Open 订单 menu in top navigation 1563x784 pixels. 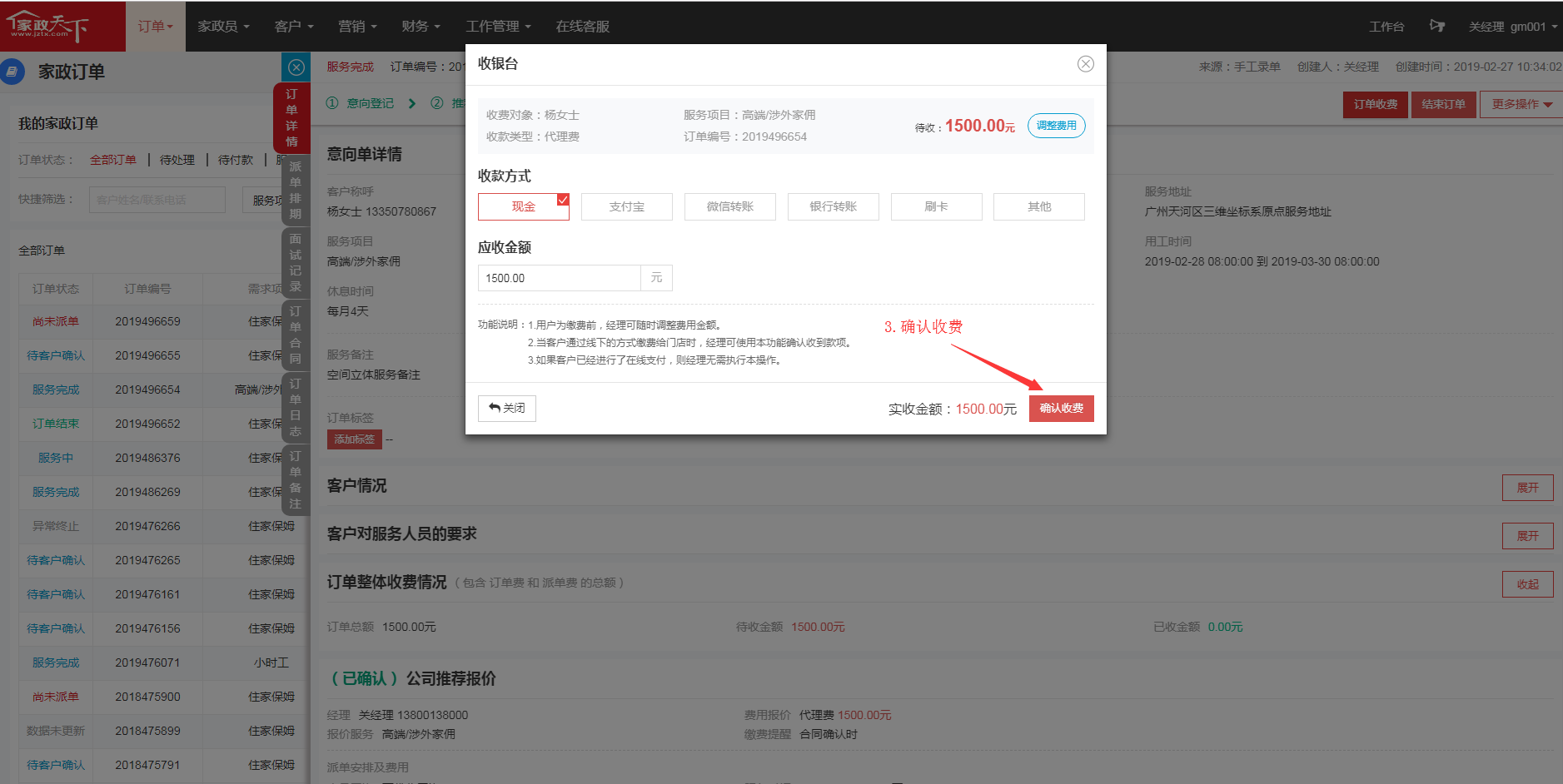156,27
